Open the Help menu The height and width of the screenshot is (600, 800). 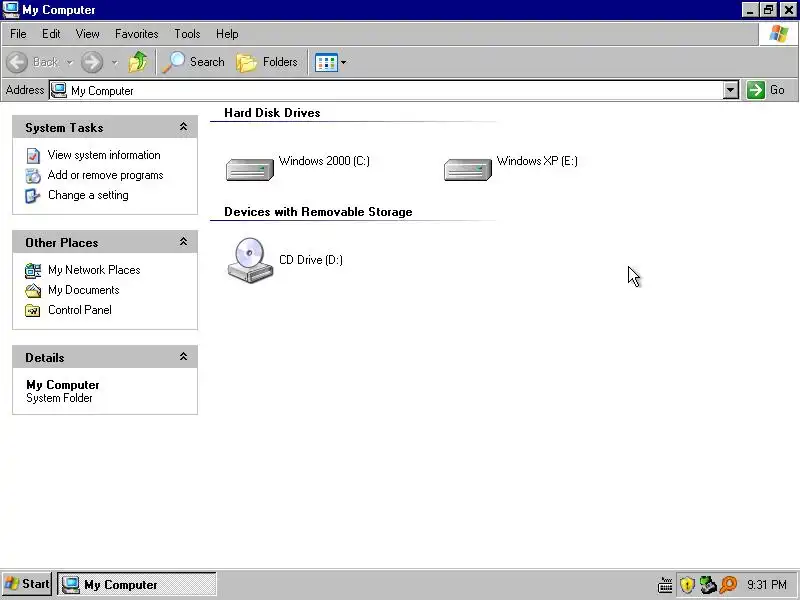click(x=227, y=34)
